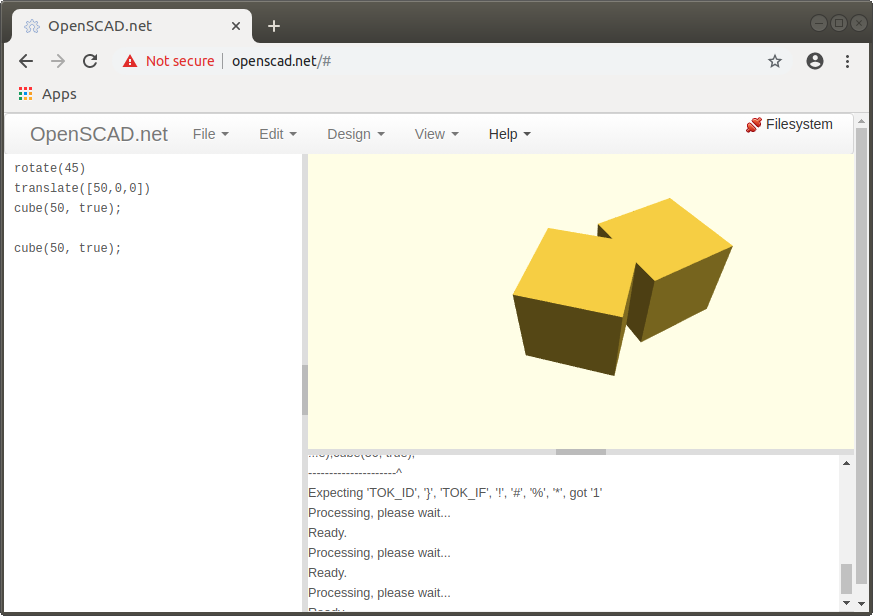Select the OpenSCAD.net browser tab
Image resolution: width=873 pixels, height=616 pixels.
pyautogui.click(x=131, y=26)
